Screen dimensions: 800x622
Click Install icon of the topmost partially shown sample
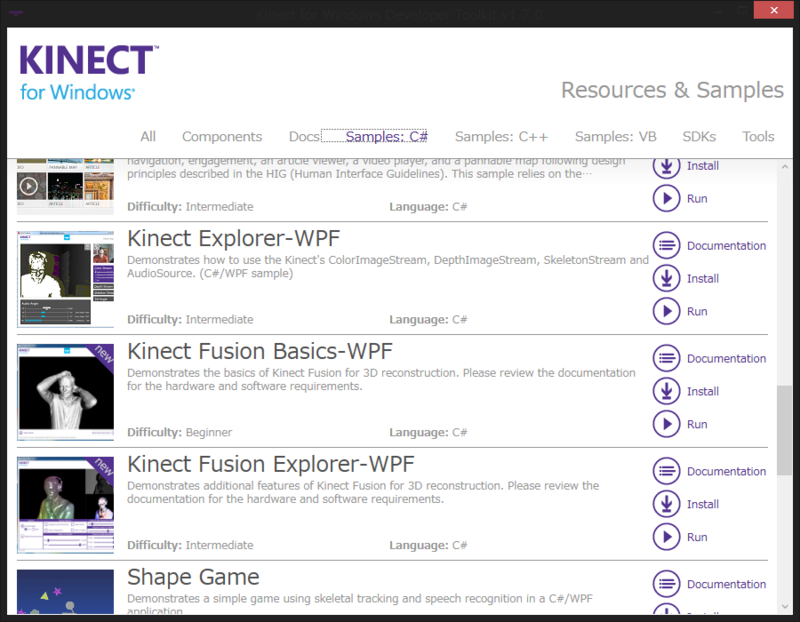[x=666, y=167]
